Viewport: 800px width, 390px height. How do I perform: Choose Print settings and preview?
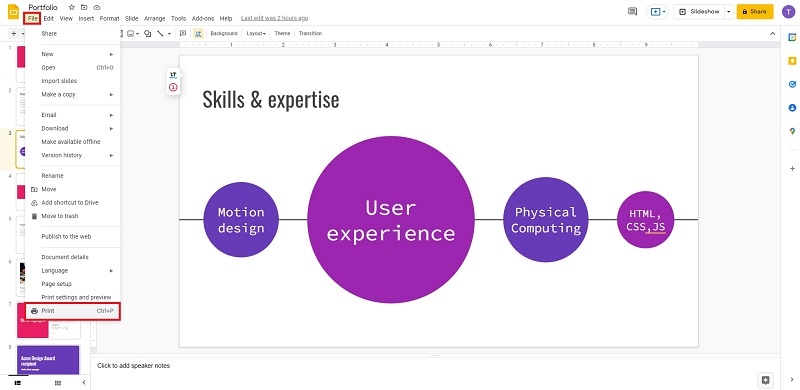[72, 298]
